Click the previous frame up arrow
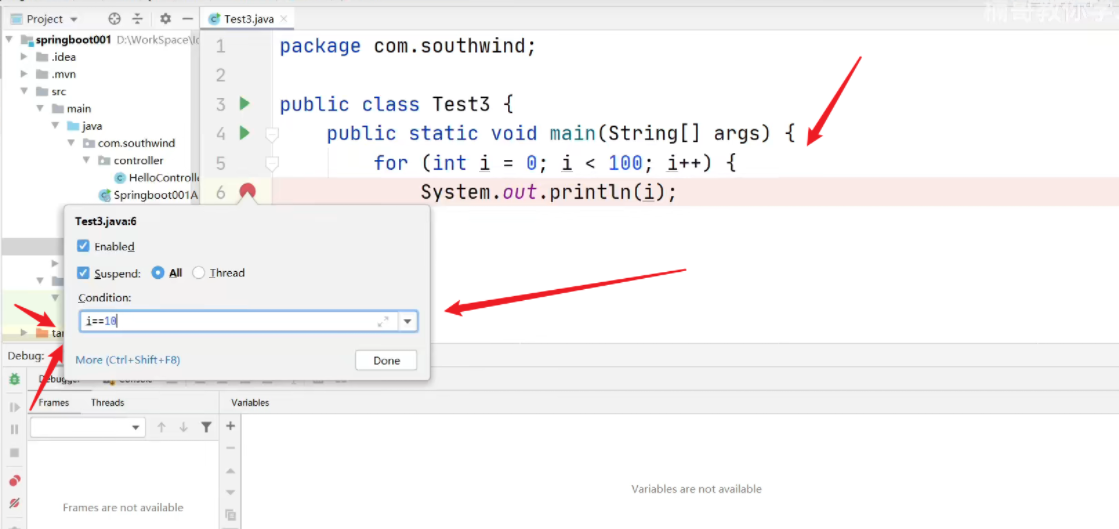The width and height of the screenshot is (1119, 529). (x=161, y=427)
